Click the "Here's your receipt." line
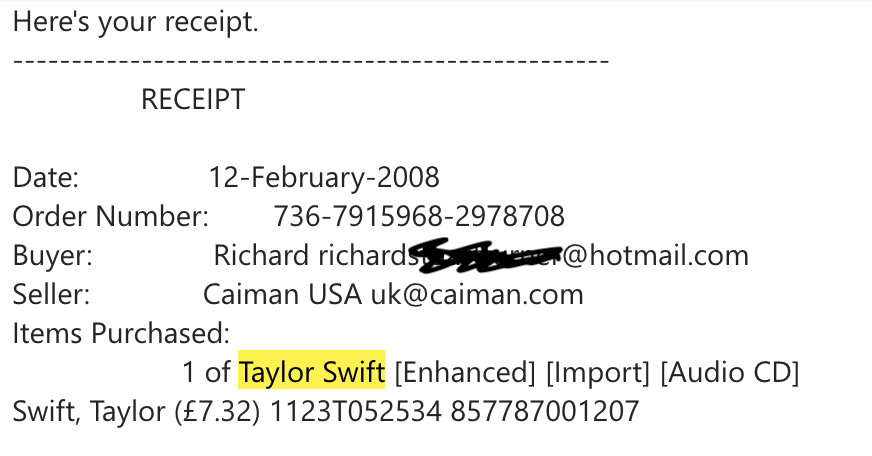The height and width of the screenshot is (456, 872). point(136,22)
